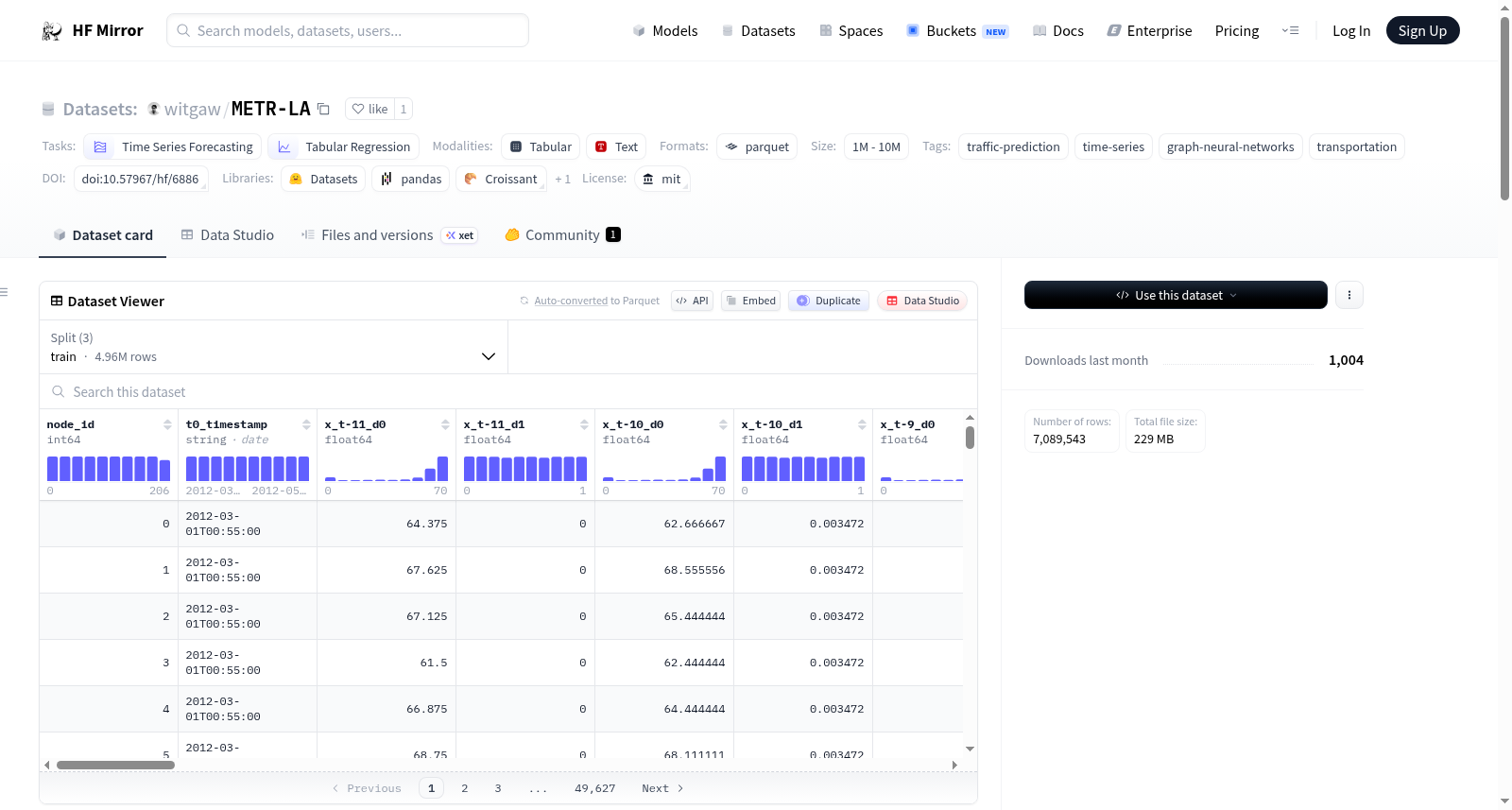Expand the navigation more-menu icon
1512x810 pixels.
pyautogui.click(x=1290, y=30)
